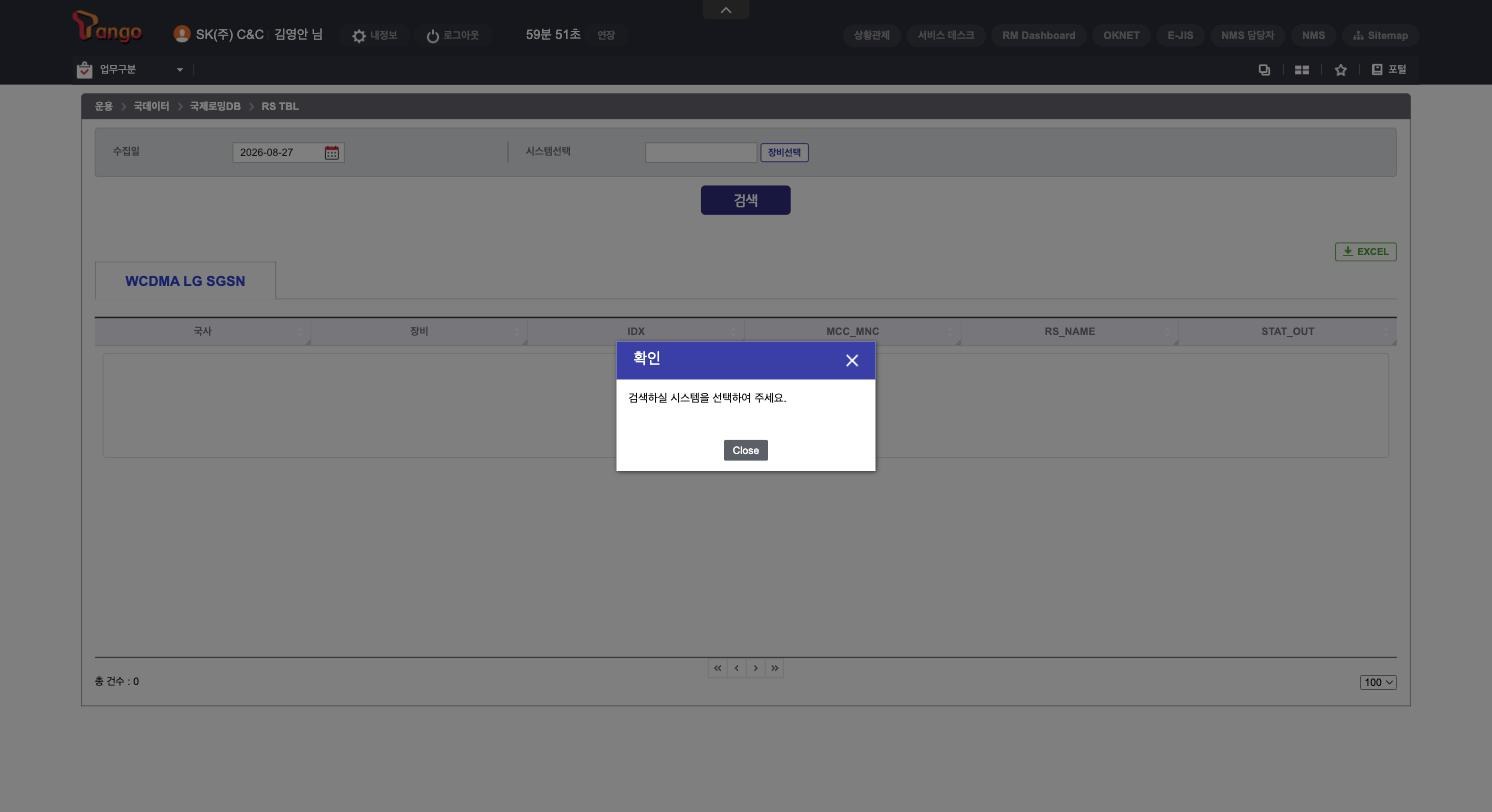
Task: Click the favorites star icon
Action: click(1341, 70)
